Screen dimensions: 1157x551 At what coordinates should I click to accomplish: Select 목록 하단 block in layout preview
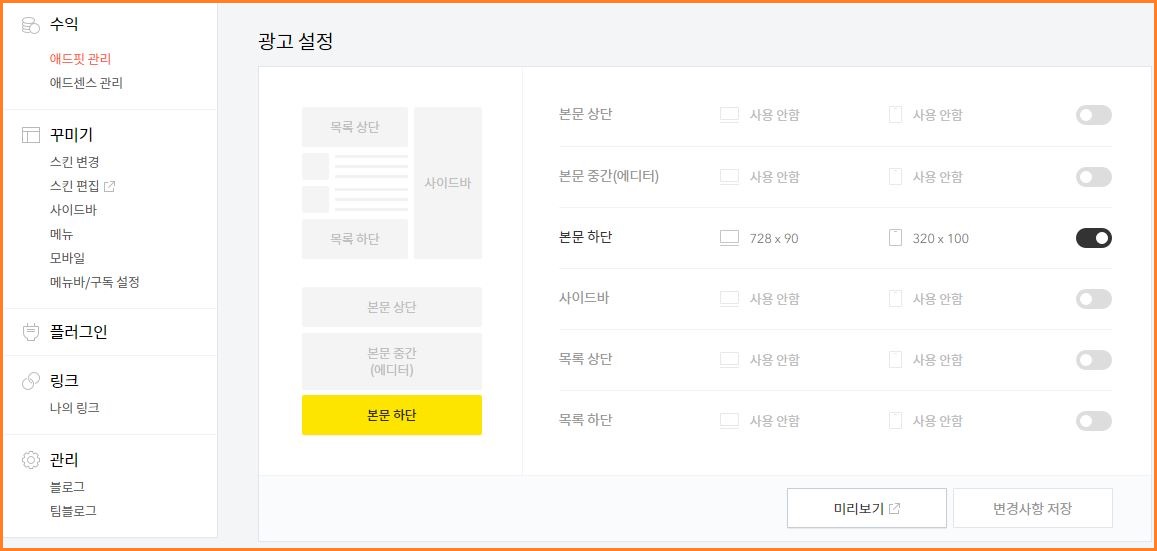point(355,239)
